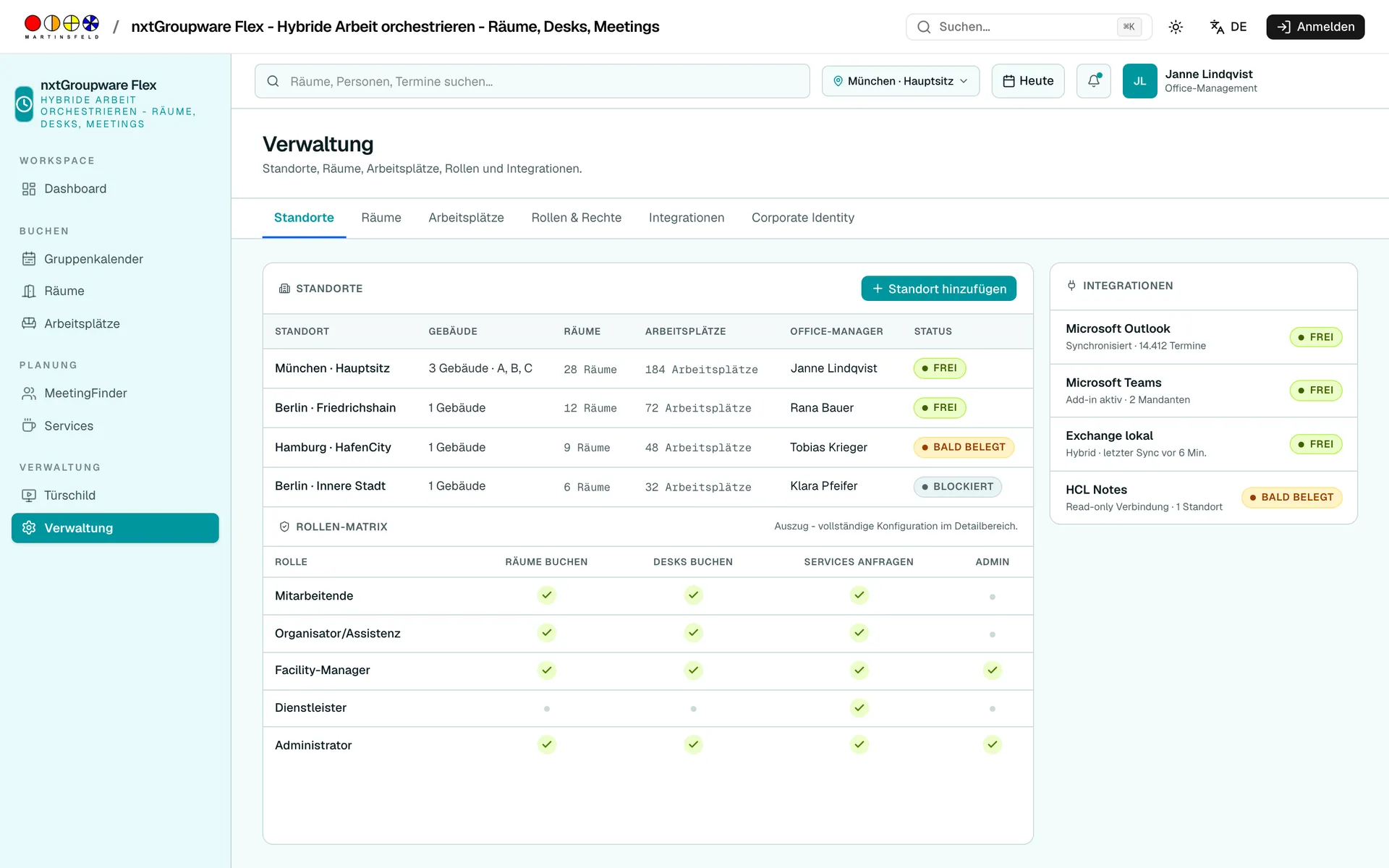The height and width of the screenshot is (868, 1389).
Task: Toggle Admin permission for Mitarbeitende
Action: coord(992,597)
